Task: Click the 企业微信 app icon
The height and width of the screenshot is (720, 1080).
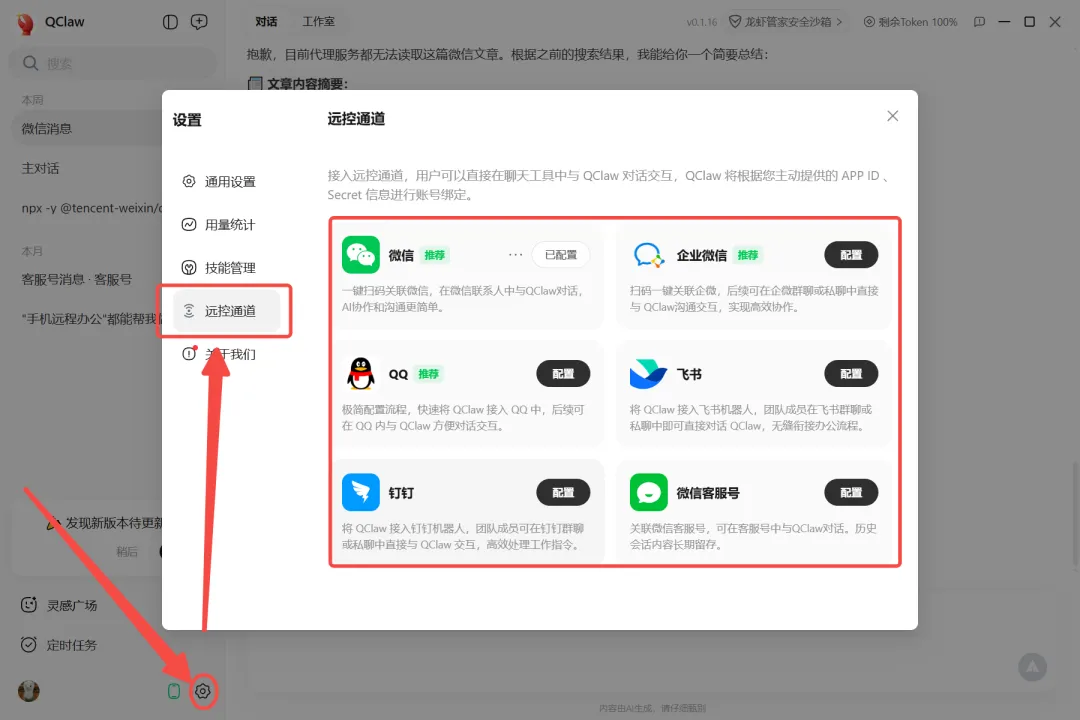Action: pyautogui.click(x=649, y=255)
